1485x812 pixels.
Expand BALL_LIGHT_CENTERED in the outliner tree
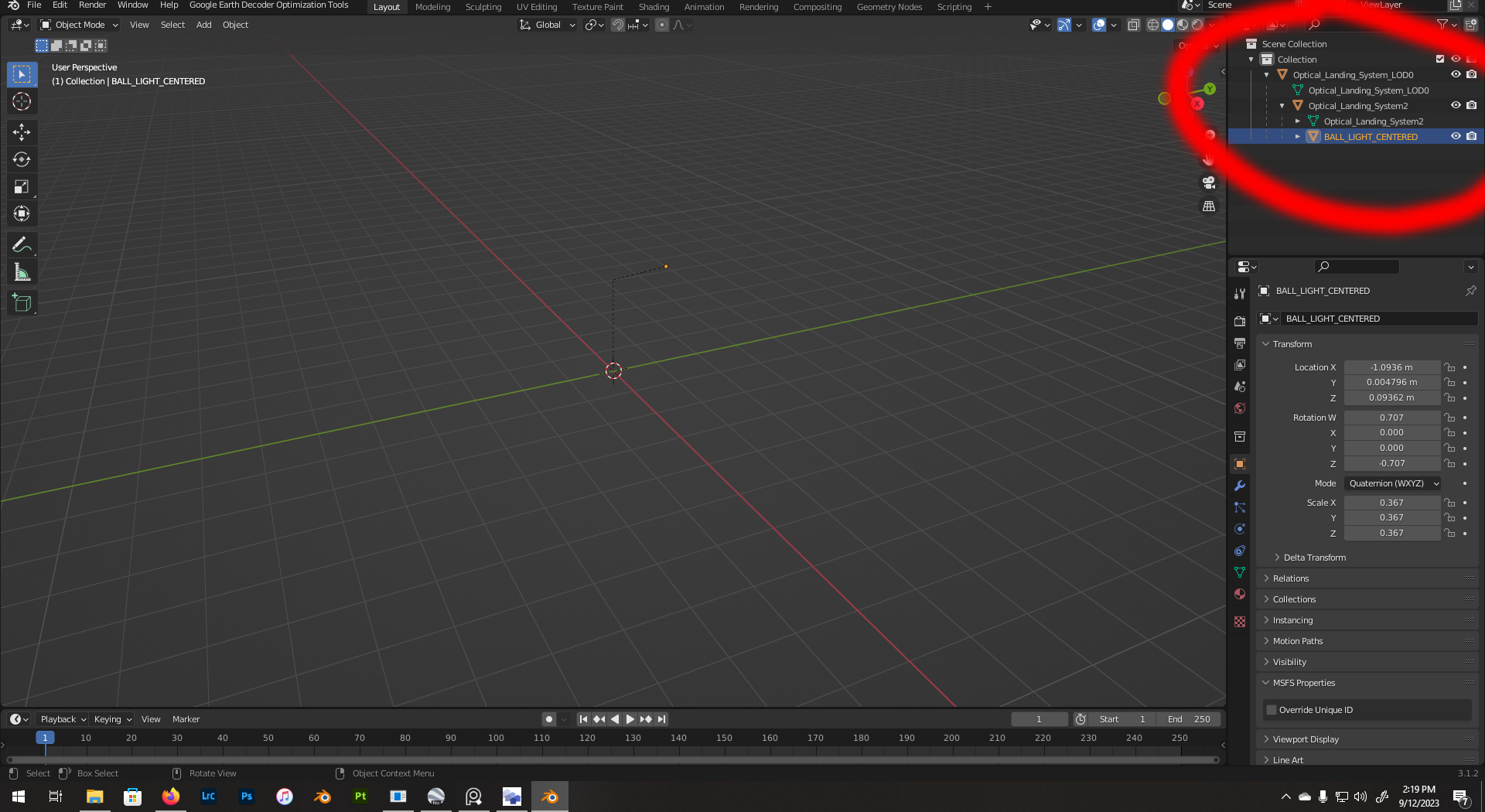(x=1298, y=137)
